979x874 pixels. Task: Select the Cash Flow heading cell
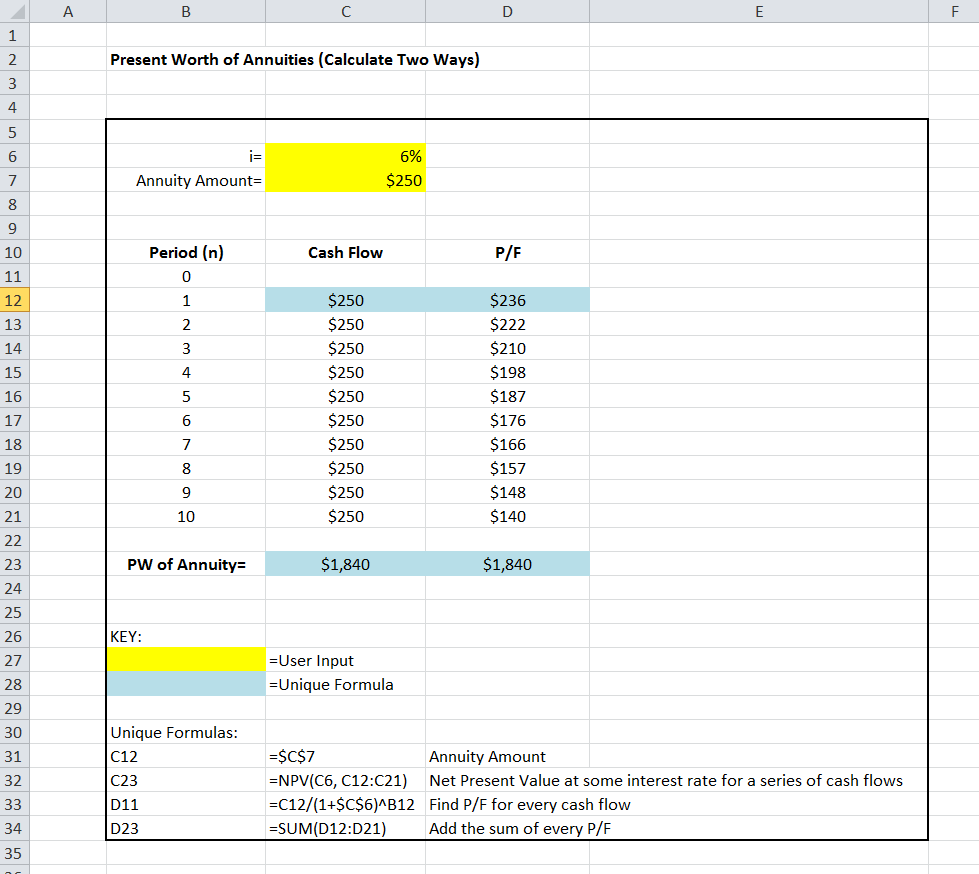pos(345,253)
